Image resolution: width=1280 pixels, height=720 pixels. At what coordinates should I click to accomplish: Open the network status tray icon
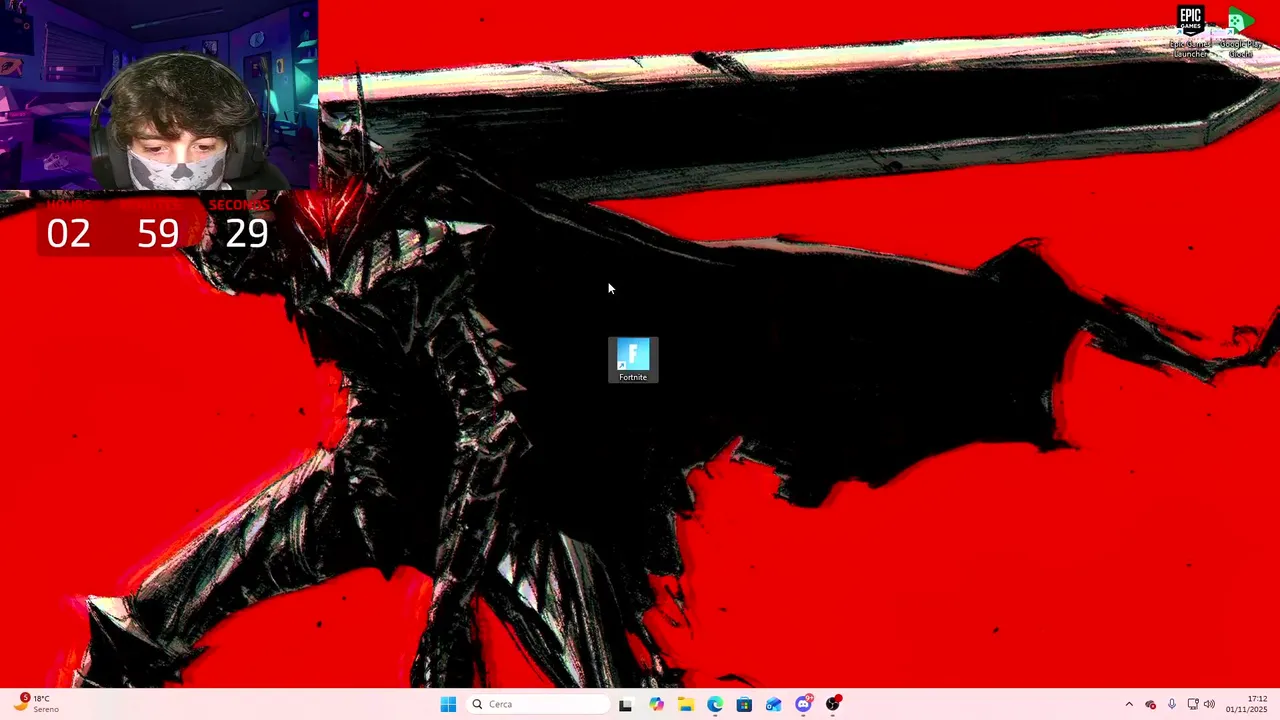(1192, 704)
